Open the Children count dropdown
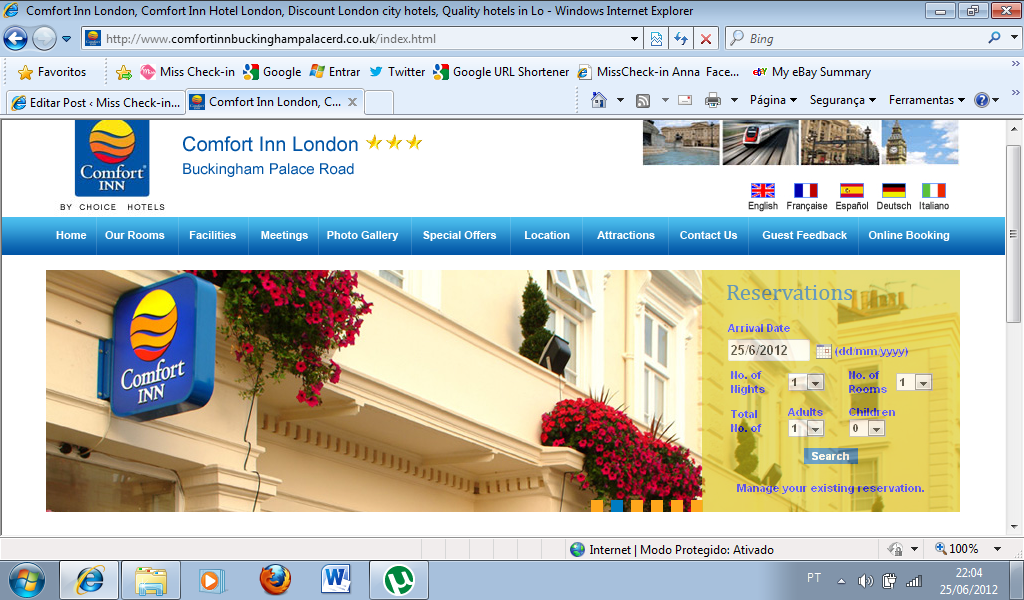The width and height of the screenshot is (1024, 600). 867,429
